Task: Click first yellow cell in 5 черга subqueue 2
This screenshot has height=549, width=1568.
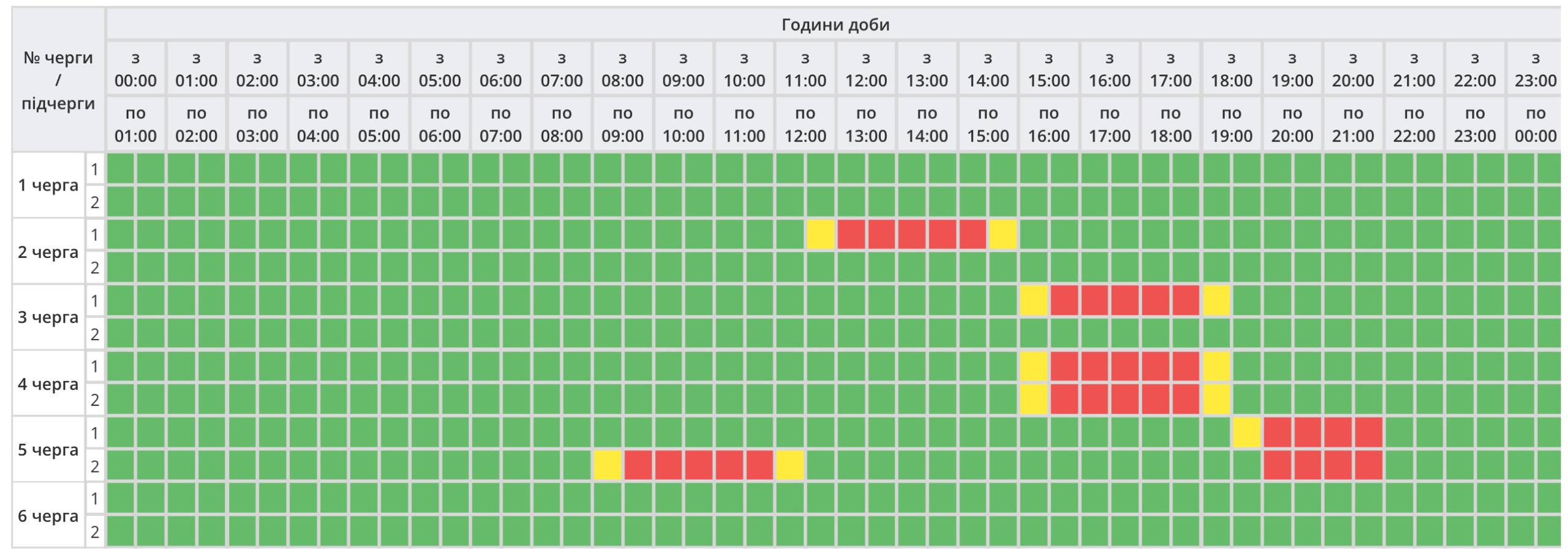Action: [607, 466]
